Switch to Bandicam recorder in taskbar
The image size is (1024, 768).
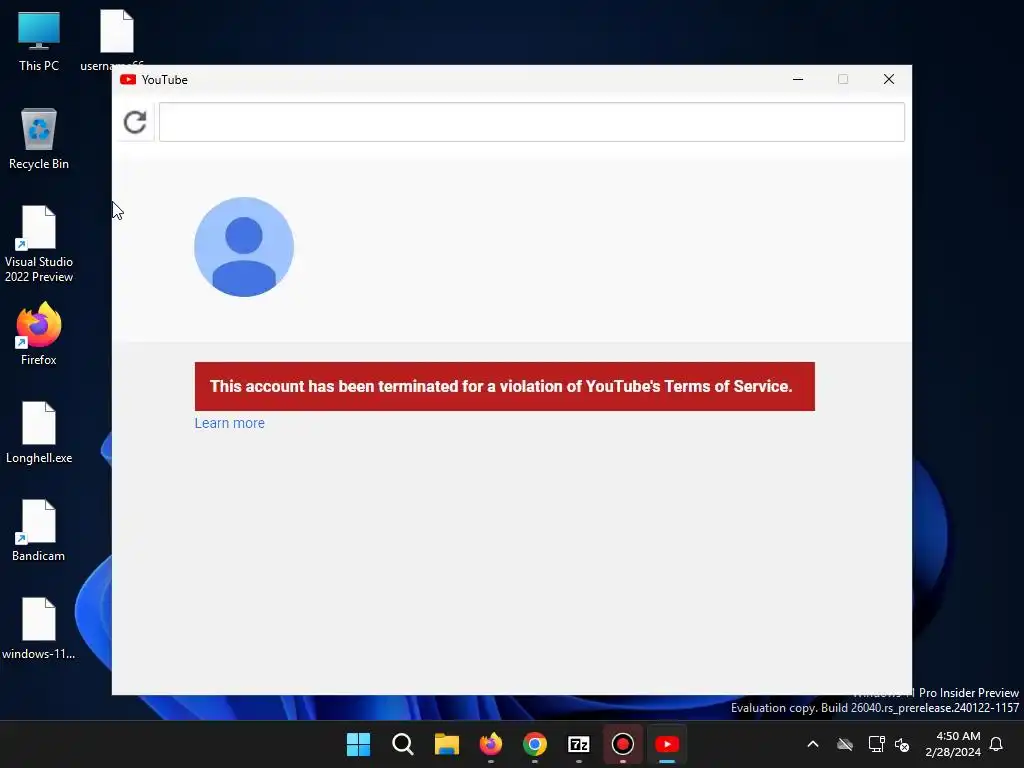coord(623,744)
